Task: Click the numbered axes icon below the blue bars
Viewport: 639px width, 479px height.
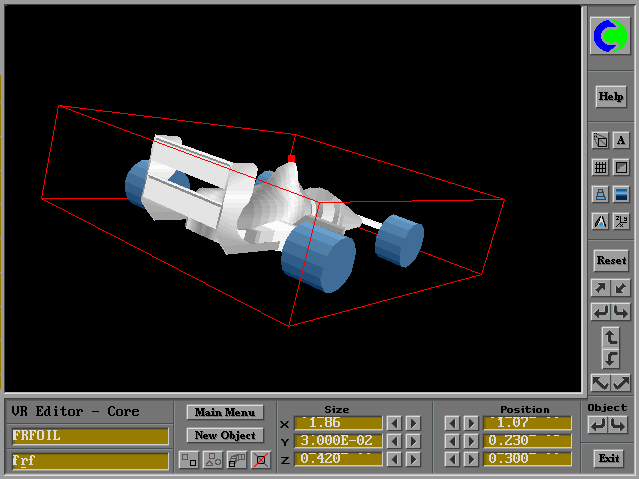Action: point(621,222)
